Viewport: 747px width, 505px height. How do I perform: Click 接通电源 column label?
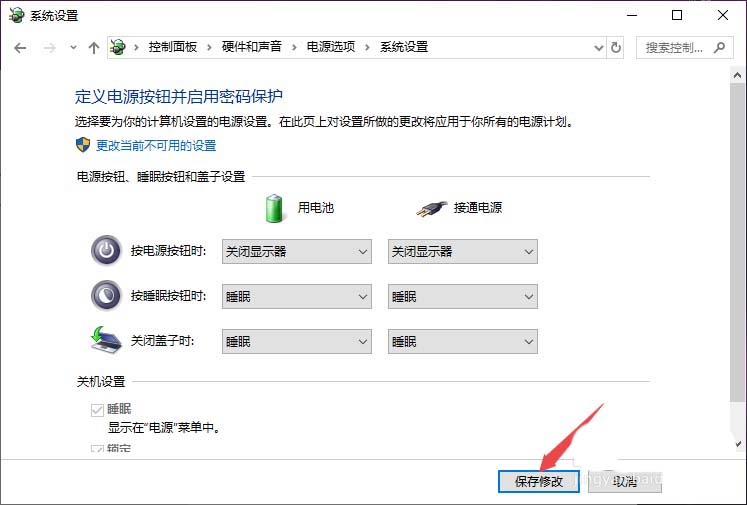(478, 208)
